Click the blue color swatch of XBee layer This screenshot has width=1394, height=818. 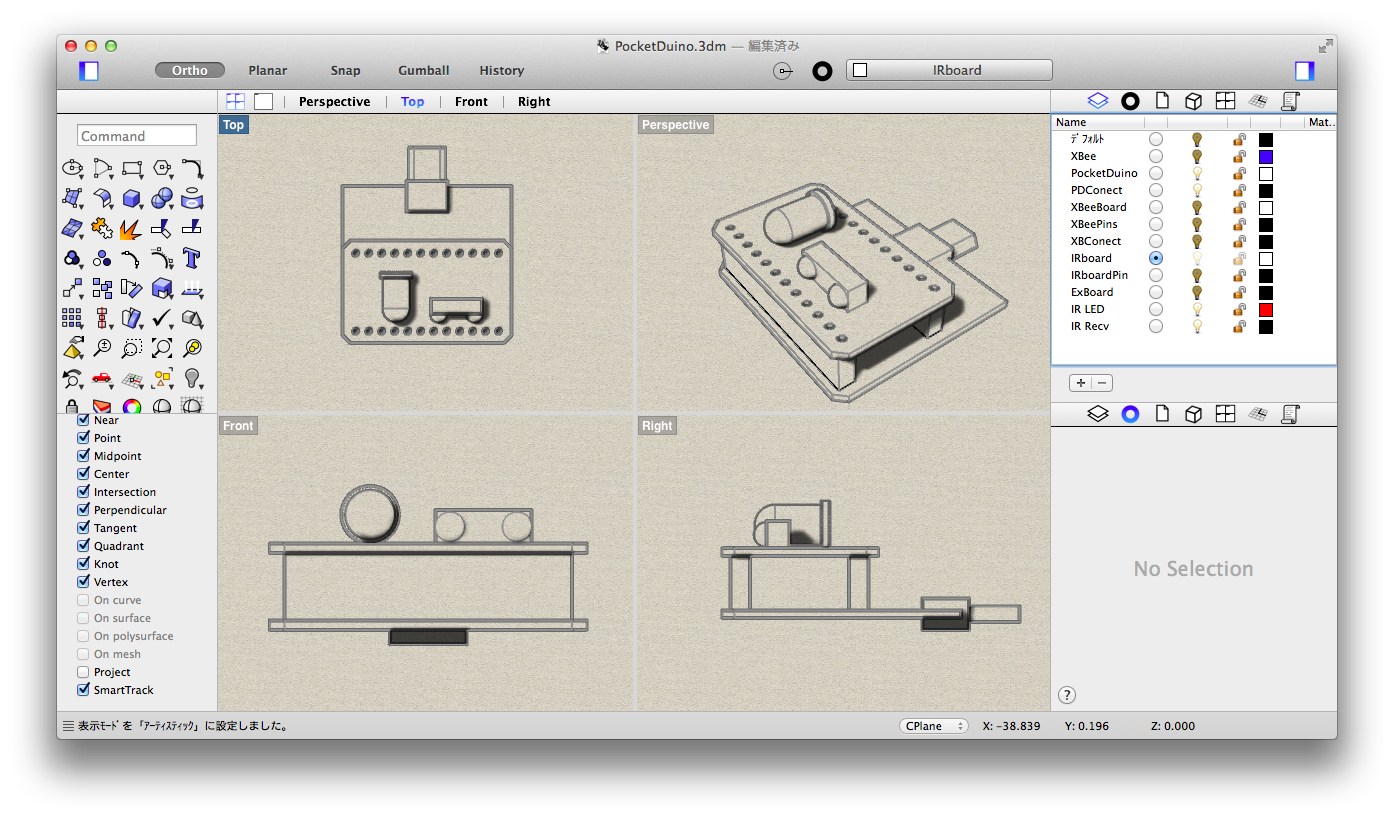click(x=1265, y=157)
